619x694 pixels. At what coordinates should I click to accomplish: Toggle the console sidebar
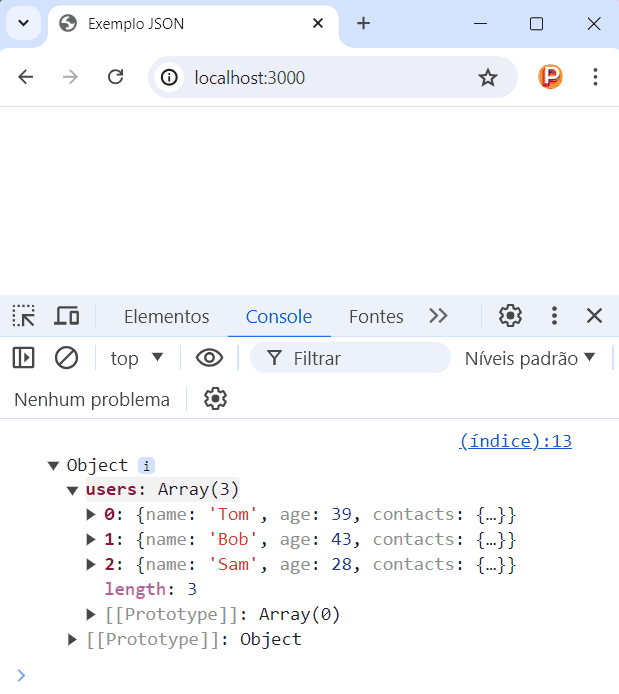pos(23,358)
